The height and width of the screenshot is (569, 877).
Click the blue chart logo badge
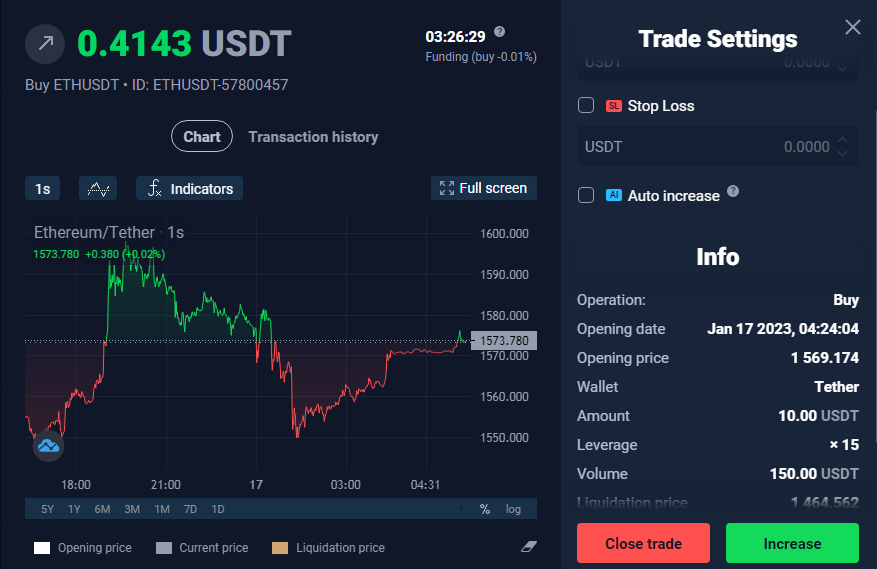click(48, 446)
